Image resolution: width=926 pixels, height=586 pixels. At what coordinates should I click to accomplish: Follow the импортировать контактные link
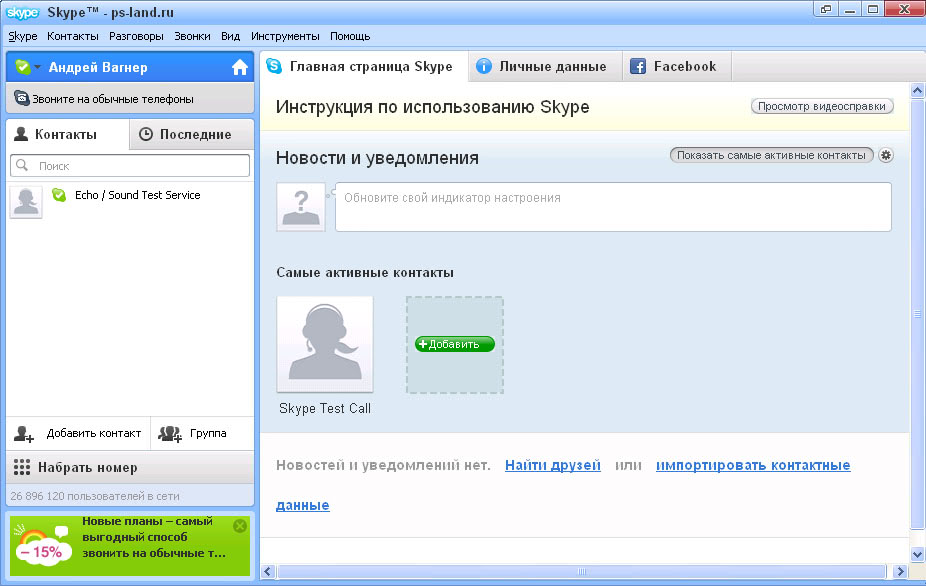pyautogui.click(x=753, y=465)
